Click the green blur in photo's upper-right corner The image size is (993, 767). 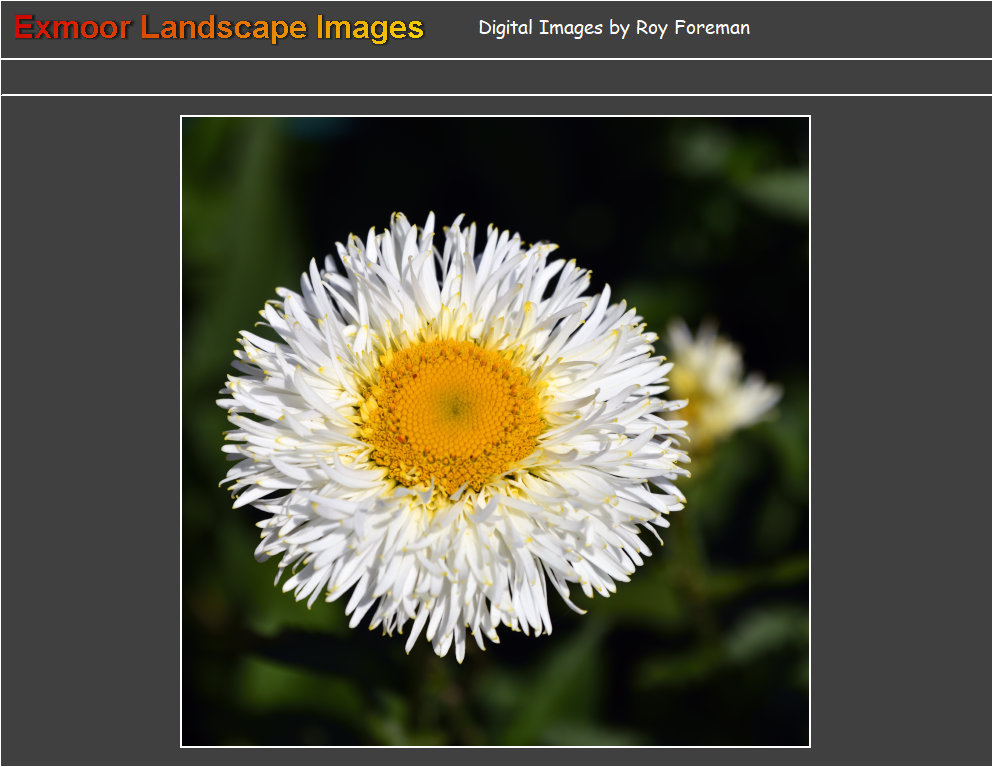point(760,170)
